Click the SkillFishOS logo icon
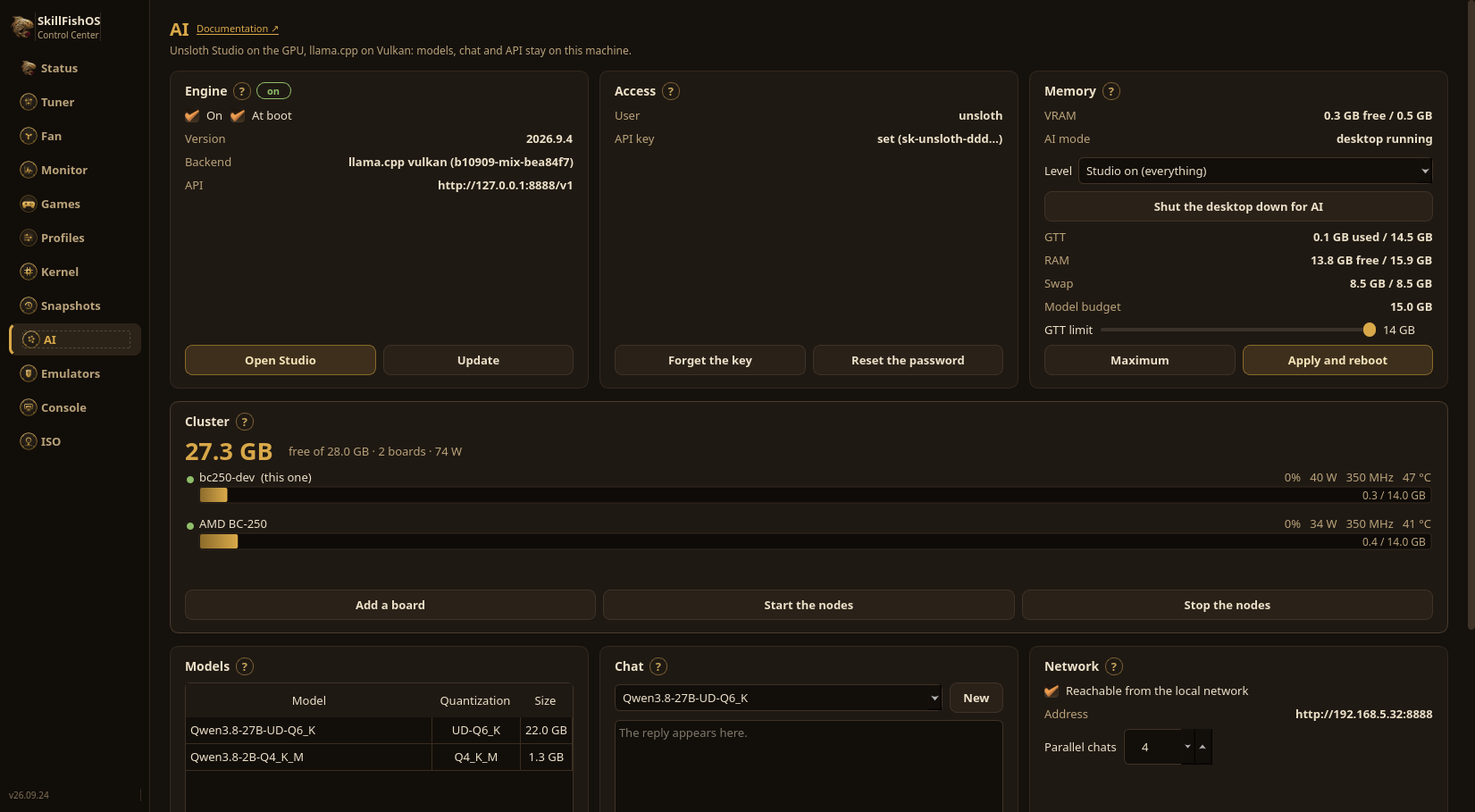The image size is (1475, 812). pyautogui.click(x=22, y=27)
